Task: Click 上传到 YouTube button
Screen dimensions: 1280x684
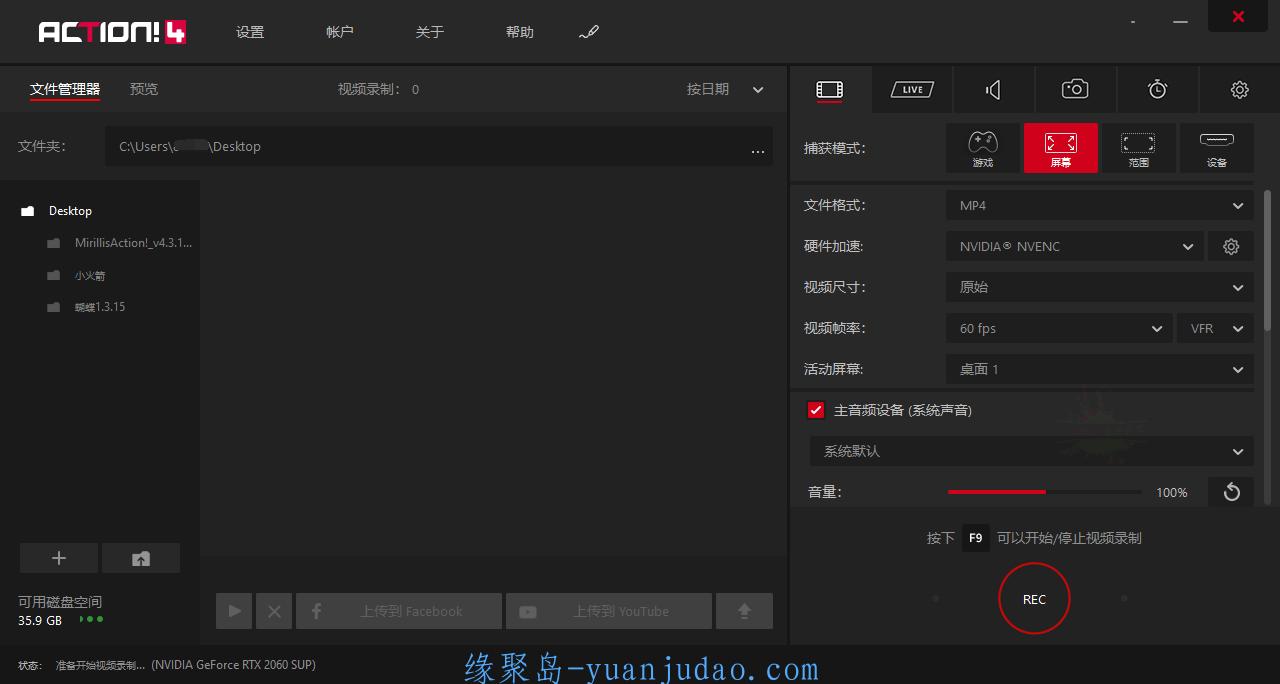Action: click(609, 611)
